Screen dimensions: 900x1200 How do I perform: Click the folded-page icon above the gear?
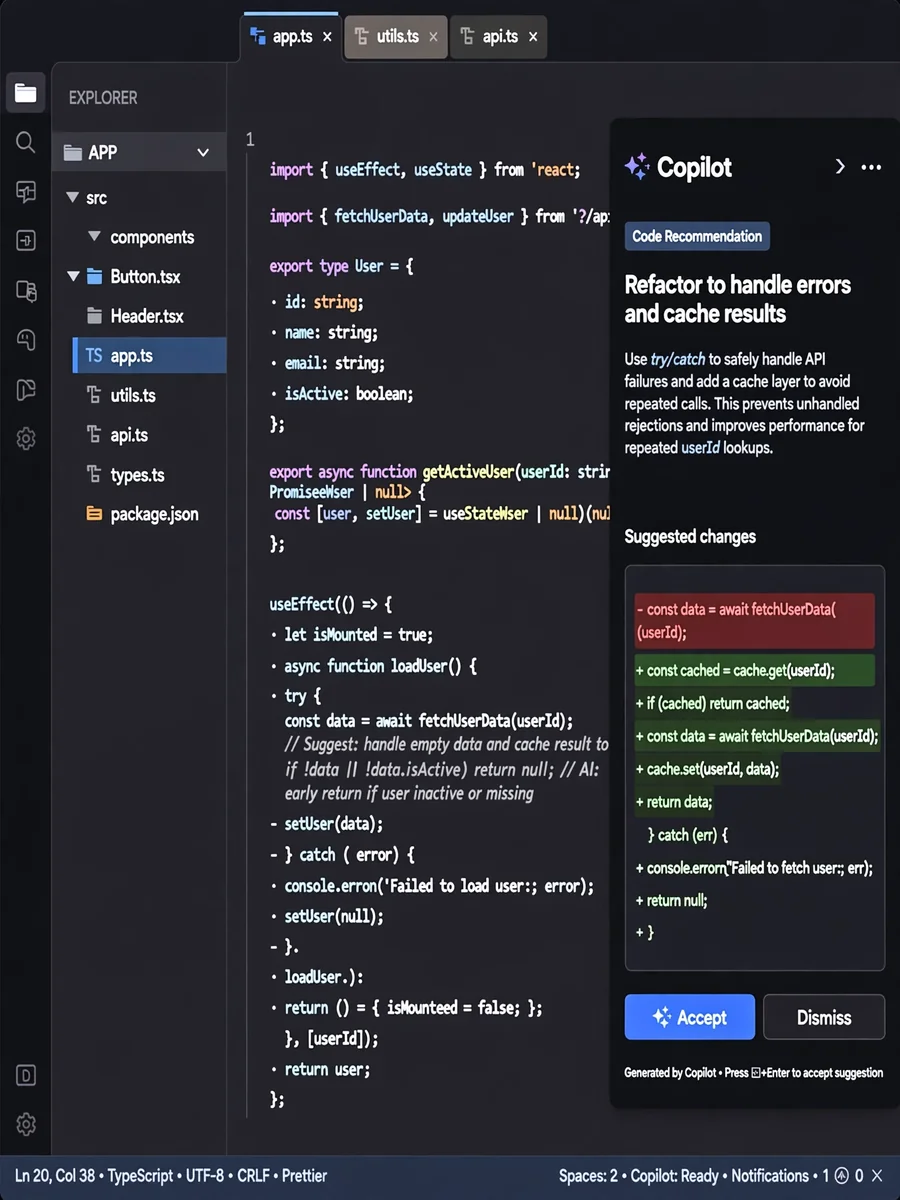point(26,389)
